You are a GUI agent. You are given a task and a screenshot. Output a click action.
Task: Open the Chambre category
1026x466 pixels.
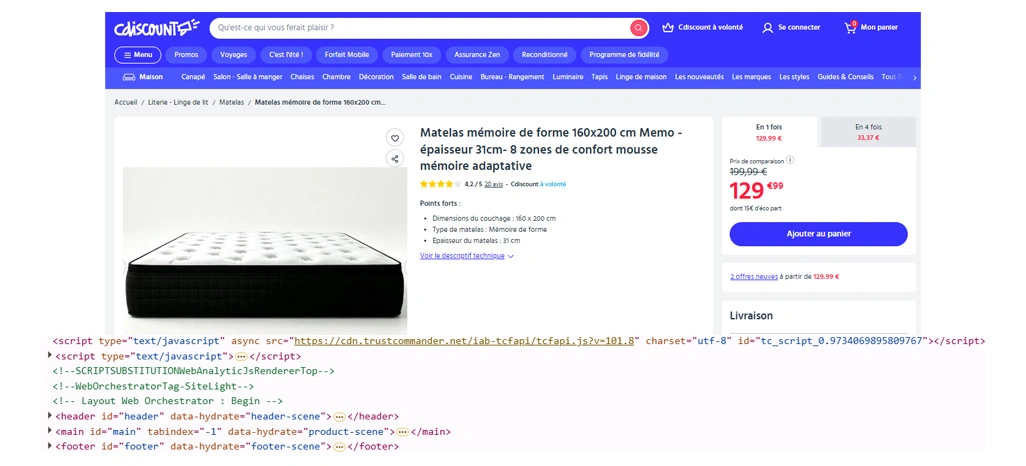click(x=336, y=77)
